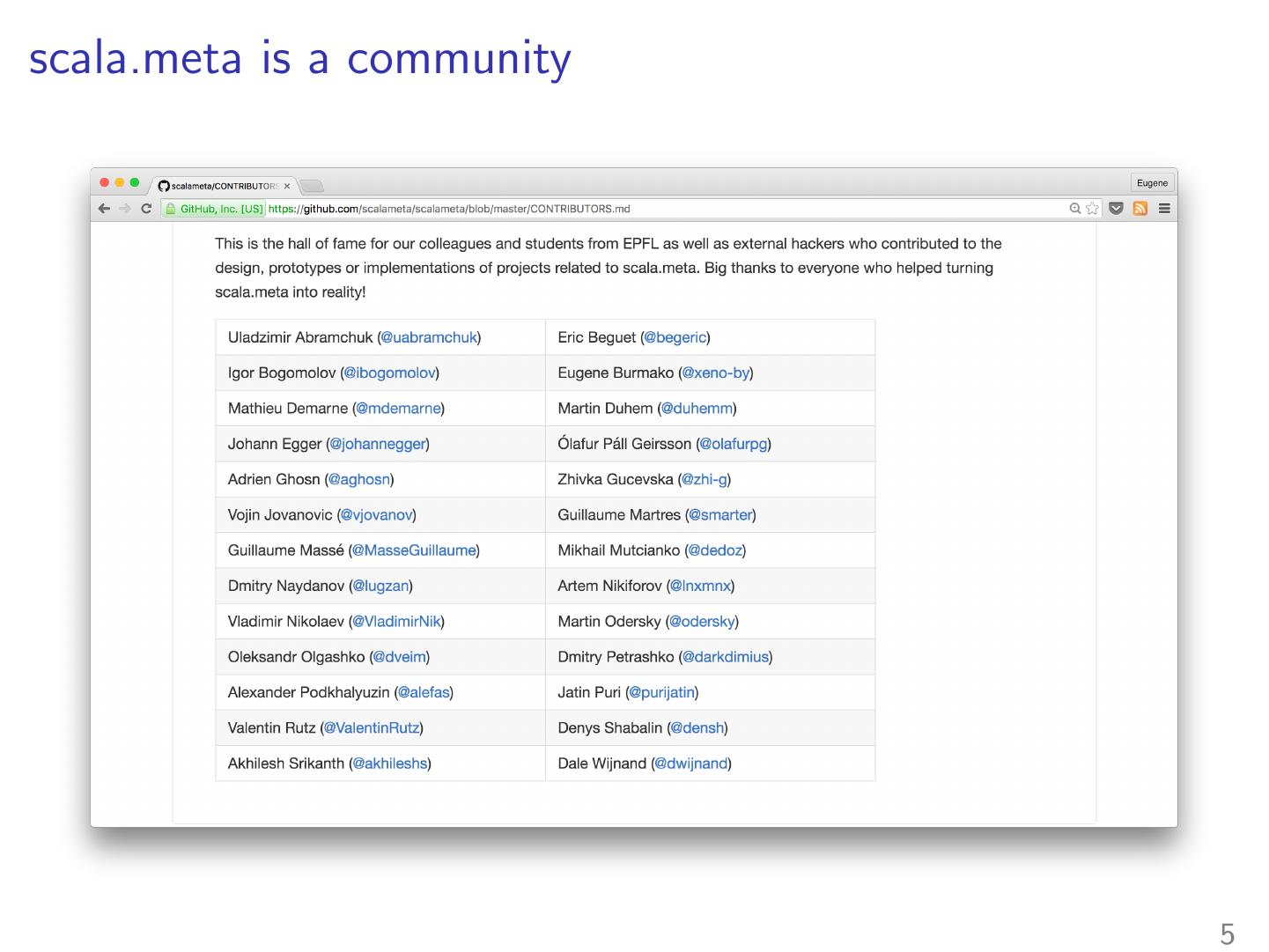The image size is (1269, 952).
Task: Click the Pocket extension icon
Action: click(x=1116, y=209)
